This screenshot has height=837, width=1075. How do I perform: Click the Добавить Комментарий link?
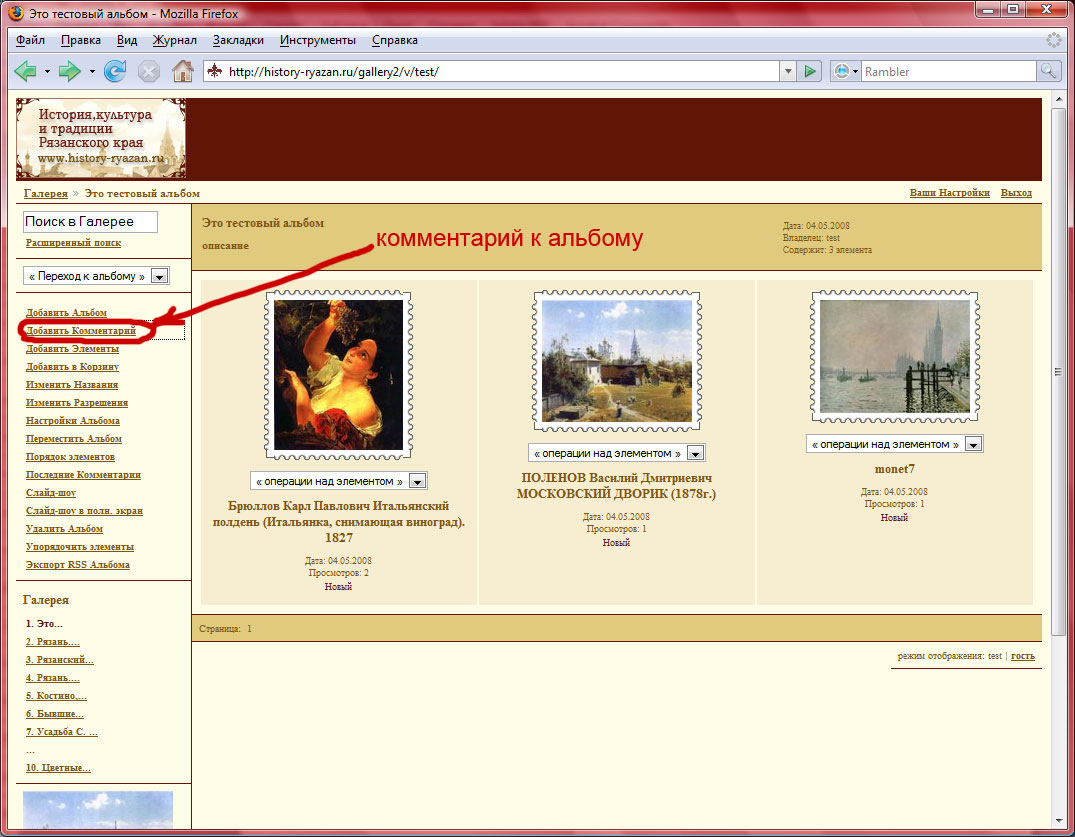[81, 330]
